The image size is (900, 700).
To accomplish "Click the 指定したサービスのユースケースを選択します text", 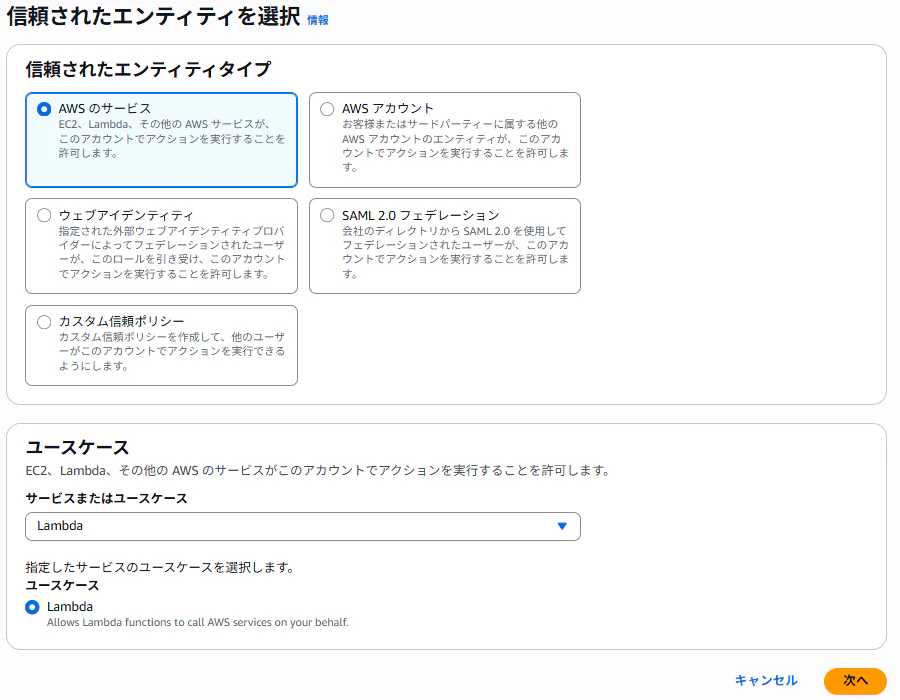I will point(160,567).
